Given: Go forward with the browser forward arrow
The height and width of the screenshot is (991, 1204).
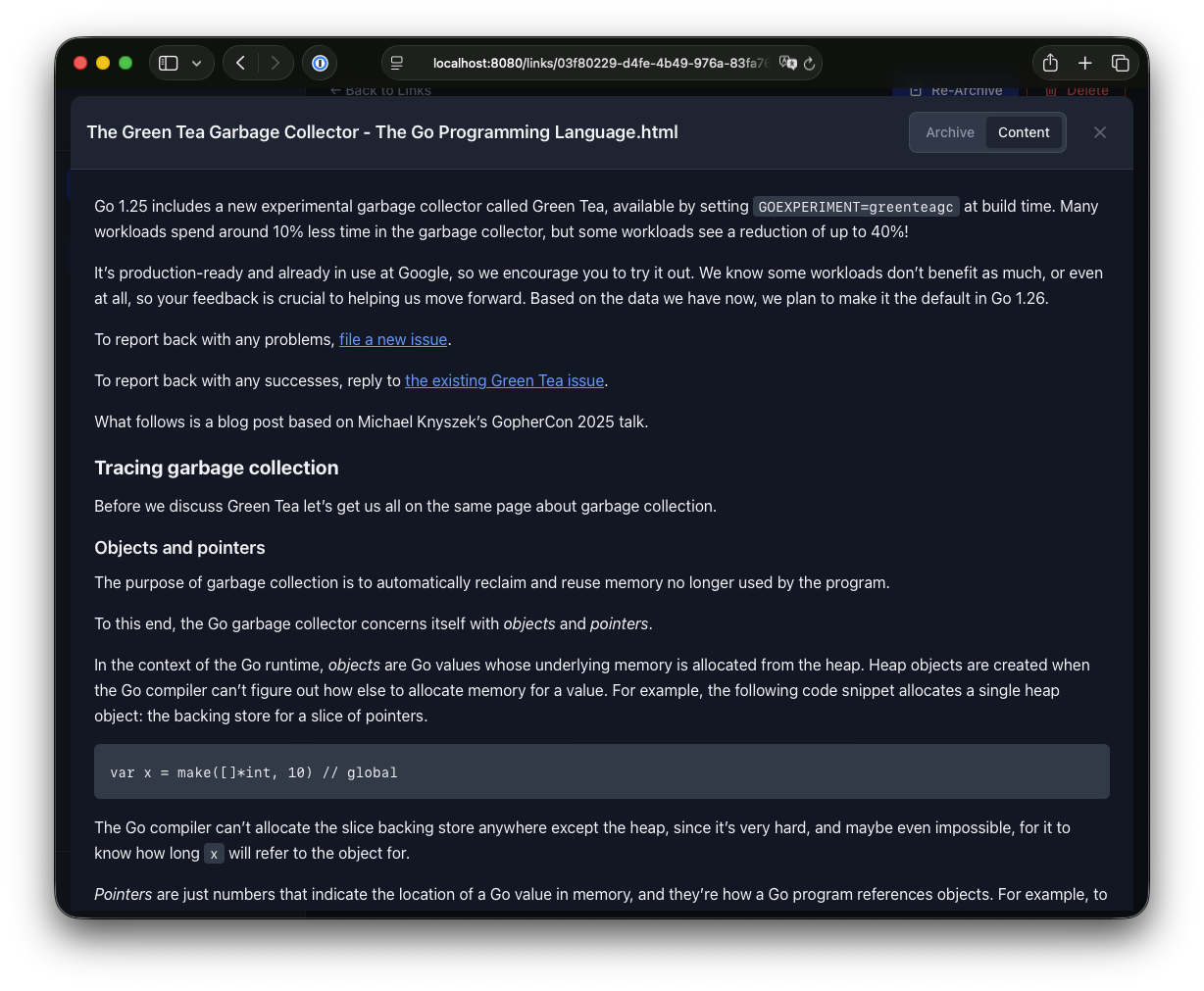Looking at the screenshot, I should click(x=276, y=63).
